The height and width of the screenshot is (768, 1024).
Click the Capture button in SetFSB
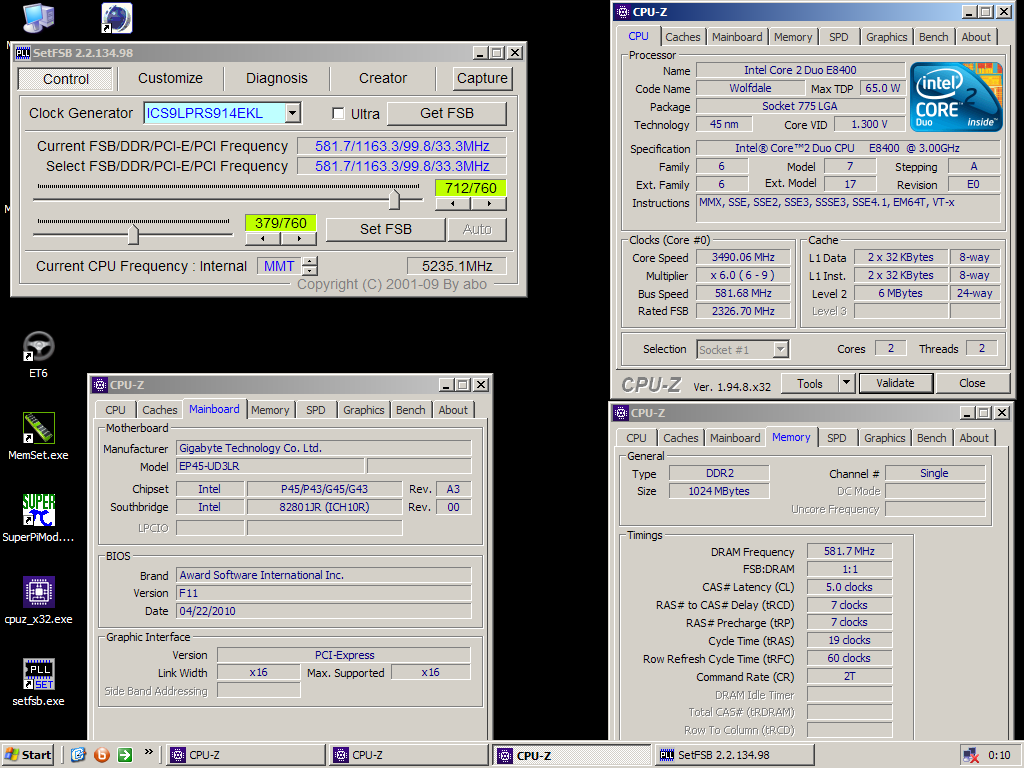pos(482,78)
